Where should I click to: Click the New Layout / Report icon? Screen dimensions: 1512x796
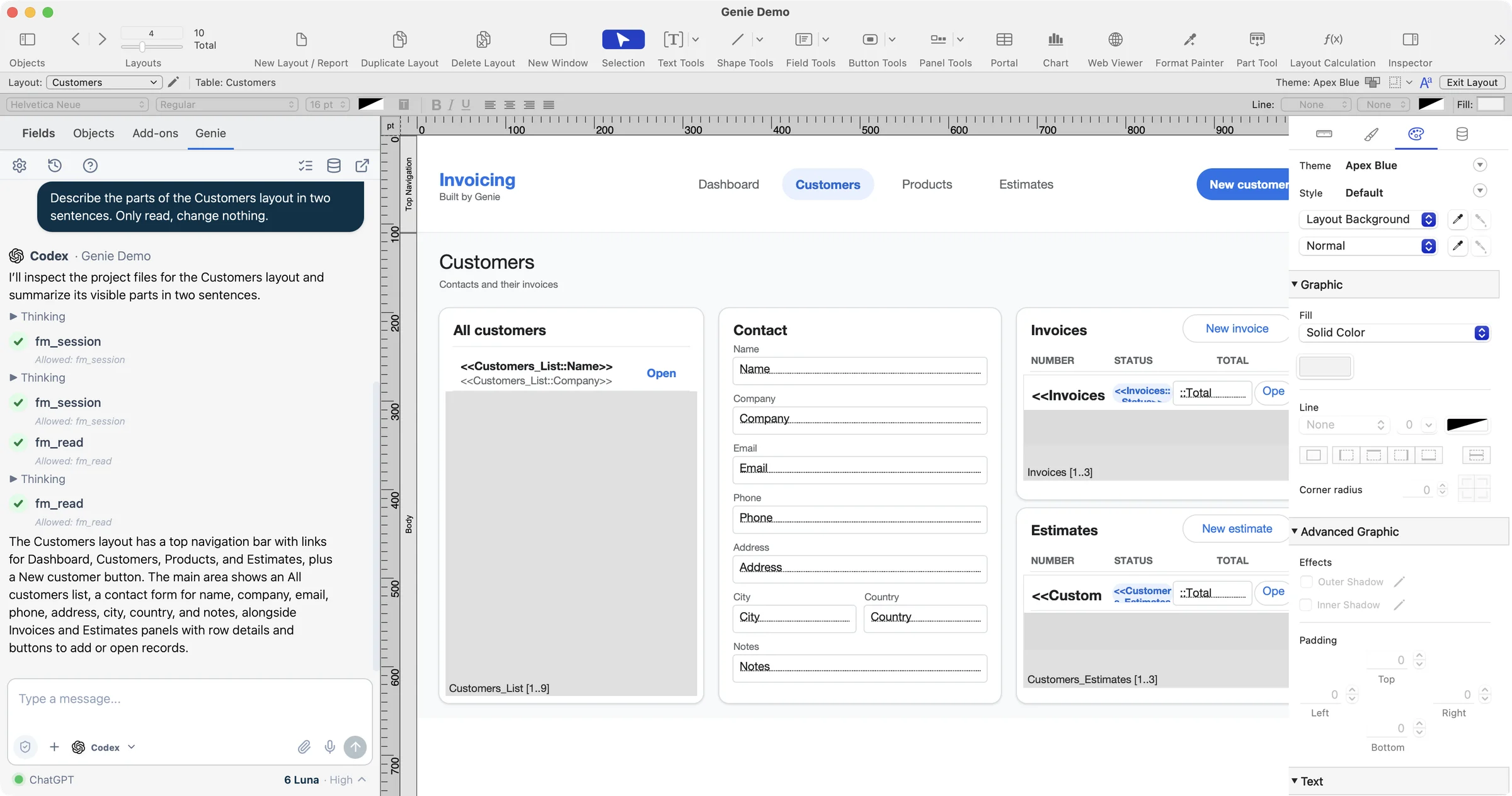coord(301,40)
